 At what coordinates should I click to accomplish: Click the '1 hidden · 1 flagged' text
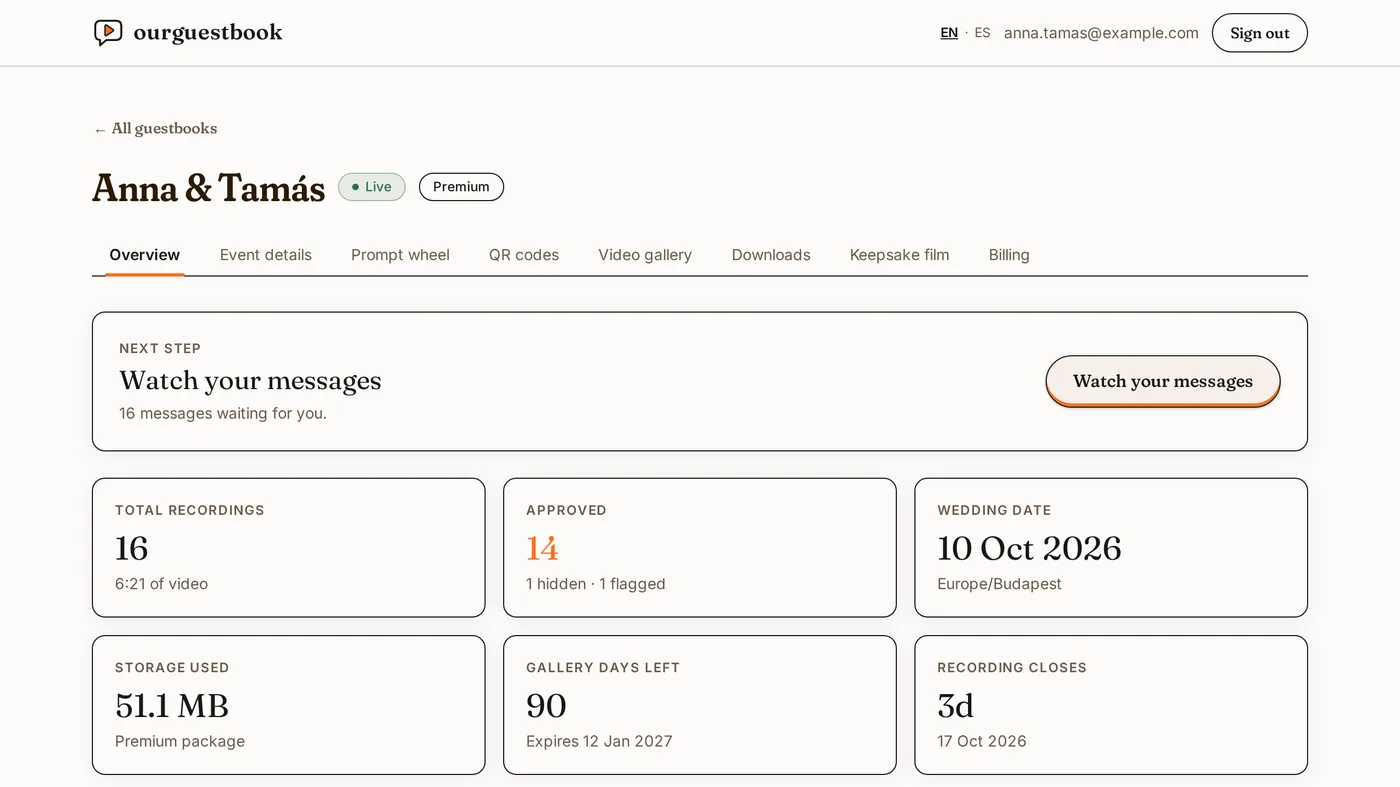coord(596,584)
